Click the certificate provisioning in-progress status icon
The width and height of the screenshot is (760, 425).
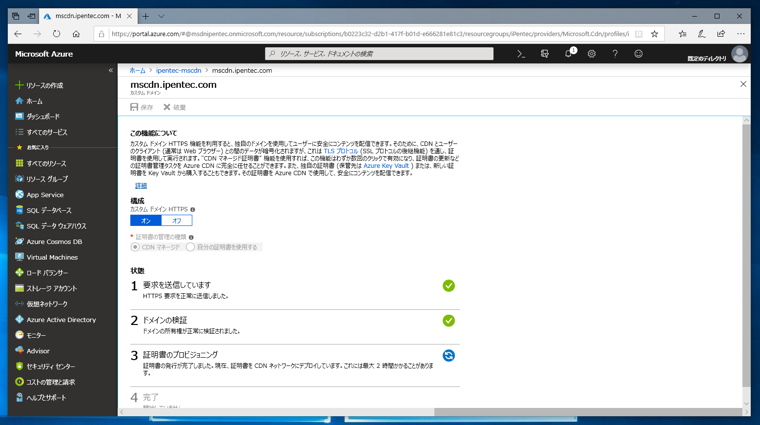(449, 356)
